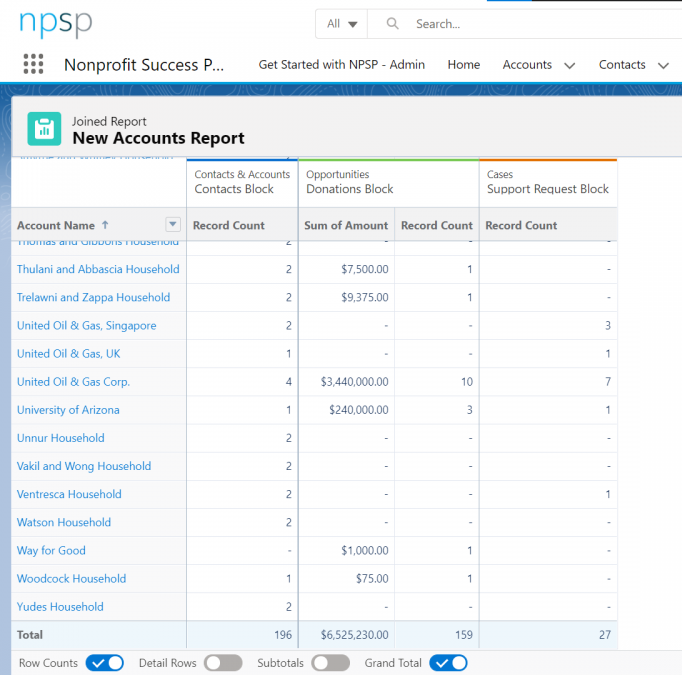
Task: Open the Accounts tab
Action: [527, 64]
